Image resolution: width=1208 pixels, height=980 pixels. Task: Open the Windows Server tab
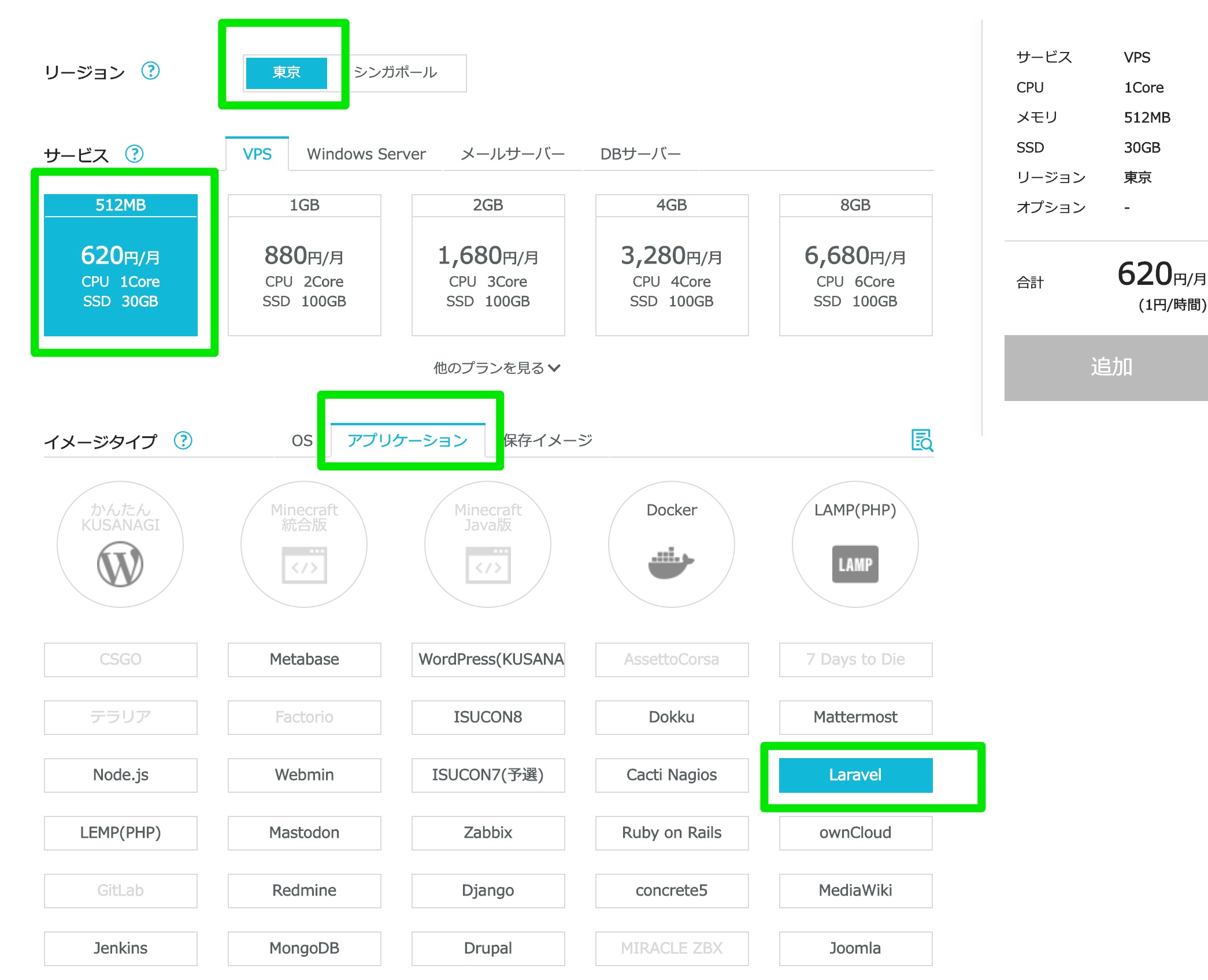pos(366,154)
